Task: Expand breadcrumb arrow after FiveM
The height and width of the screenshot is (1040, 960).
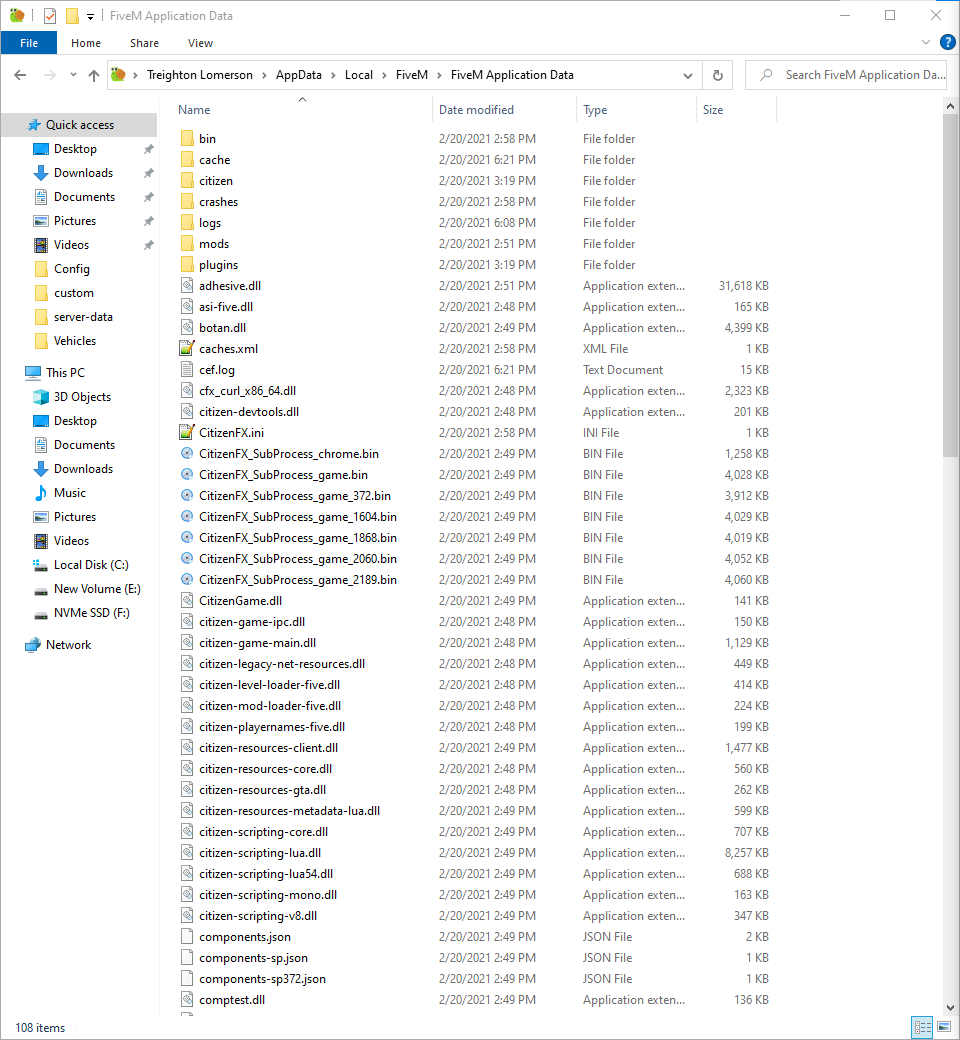Action: coord(439,75)
